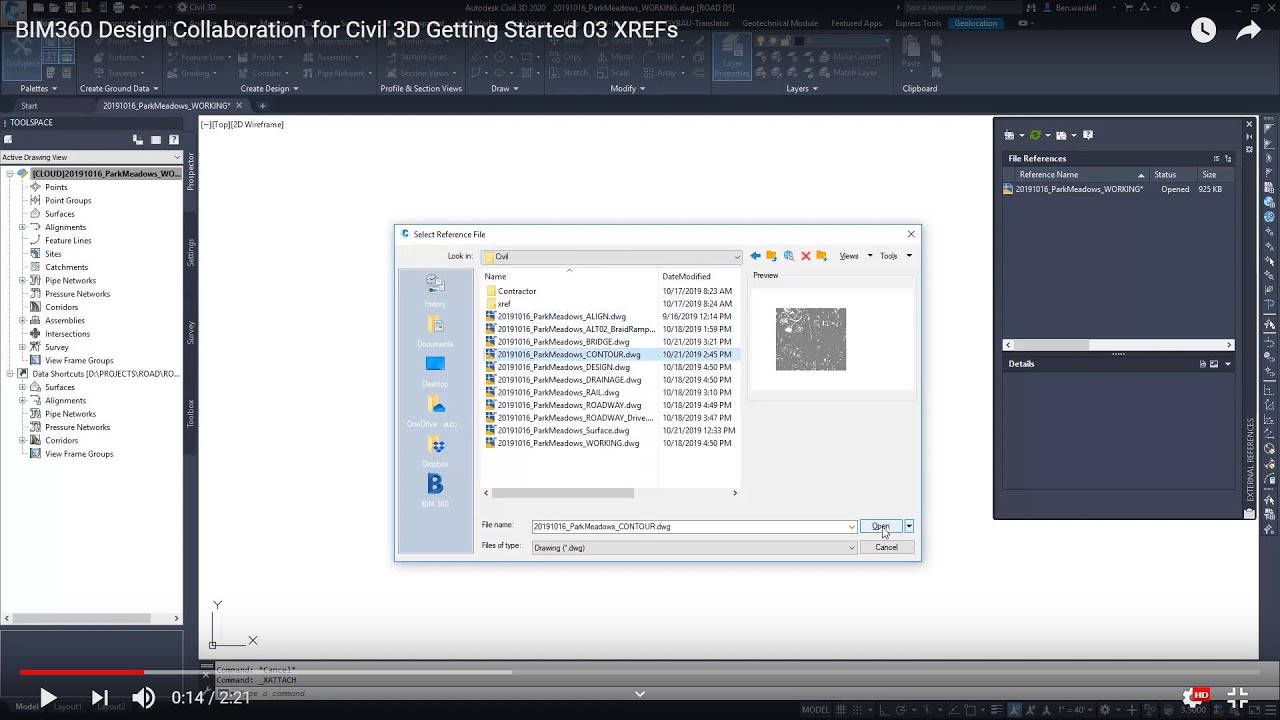Image resolution: width=1280 pixels, height=720 pixels.
Task: Click the Layer Properties icon in ribbon
Action: (x=732, y=58)
